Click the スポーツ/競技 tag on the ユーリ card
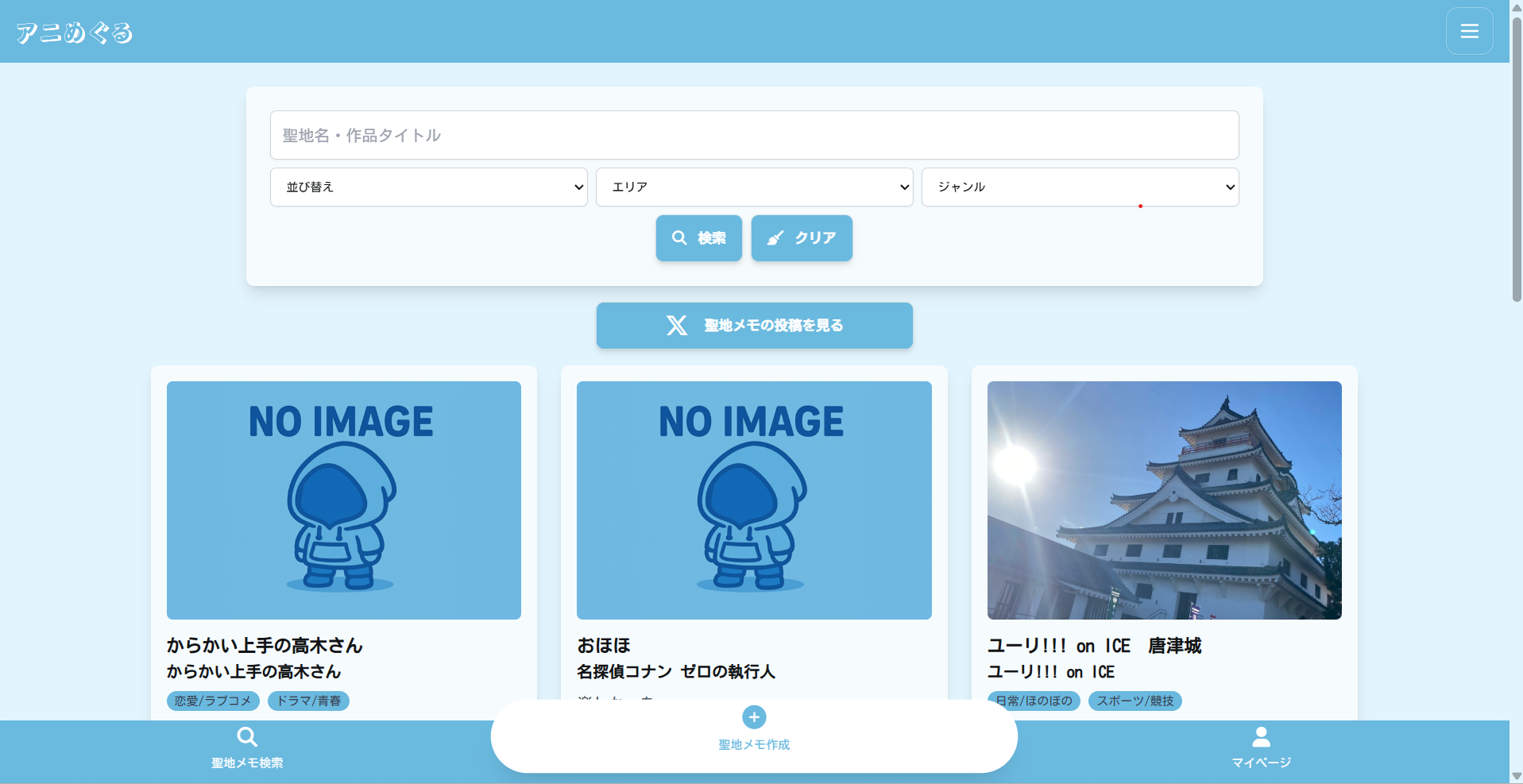 [x=1135, y=701]
